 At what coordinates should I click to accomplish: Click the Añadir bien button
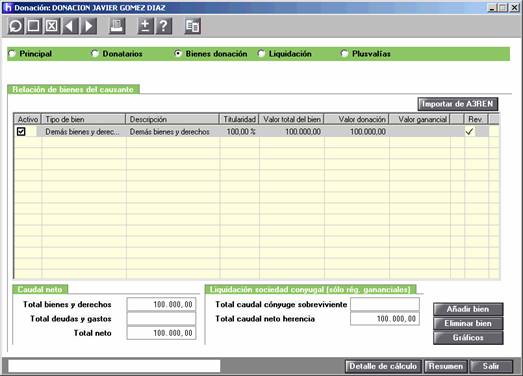coord(468,309)
